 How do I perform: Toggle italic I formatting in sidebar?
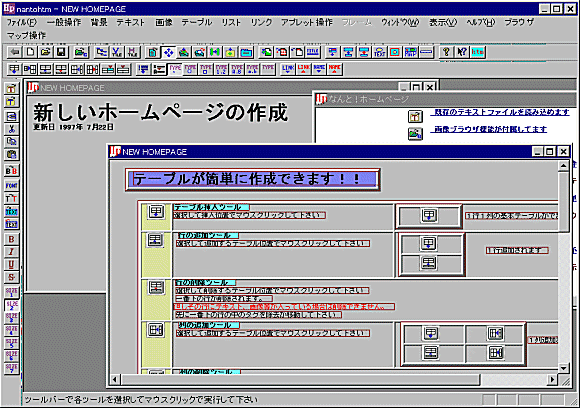click(x=11, y=252)
